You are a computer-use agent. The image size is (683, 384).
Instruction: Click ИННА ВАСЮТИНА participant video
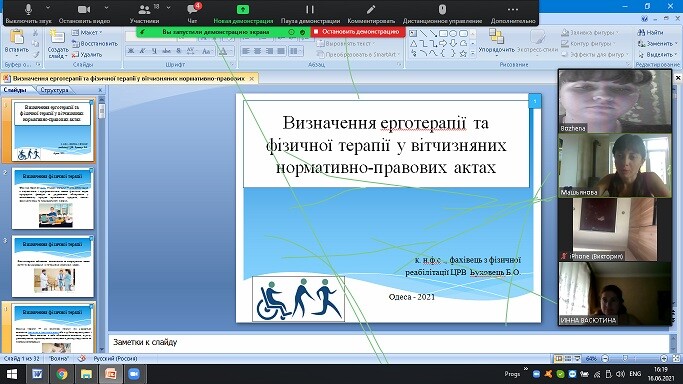pyautogui.click(x=615, y=293)
